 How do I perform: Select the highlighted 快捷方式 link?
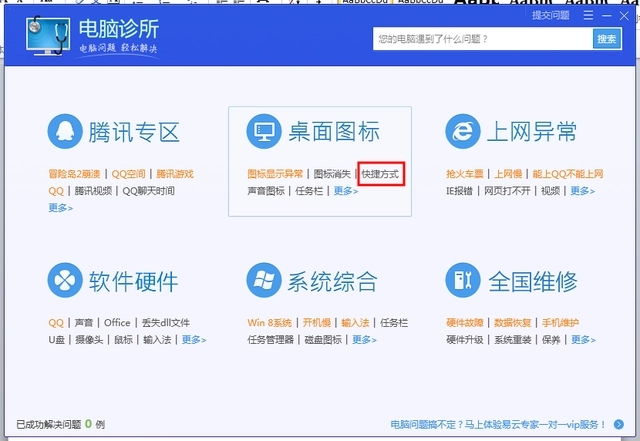tap(380, 174)
